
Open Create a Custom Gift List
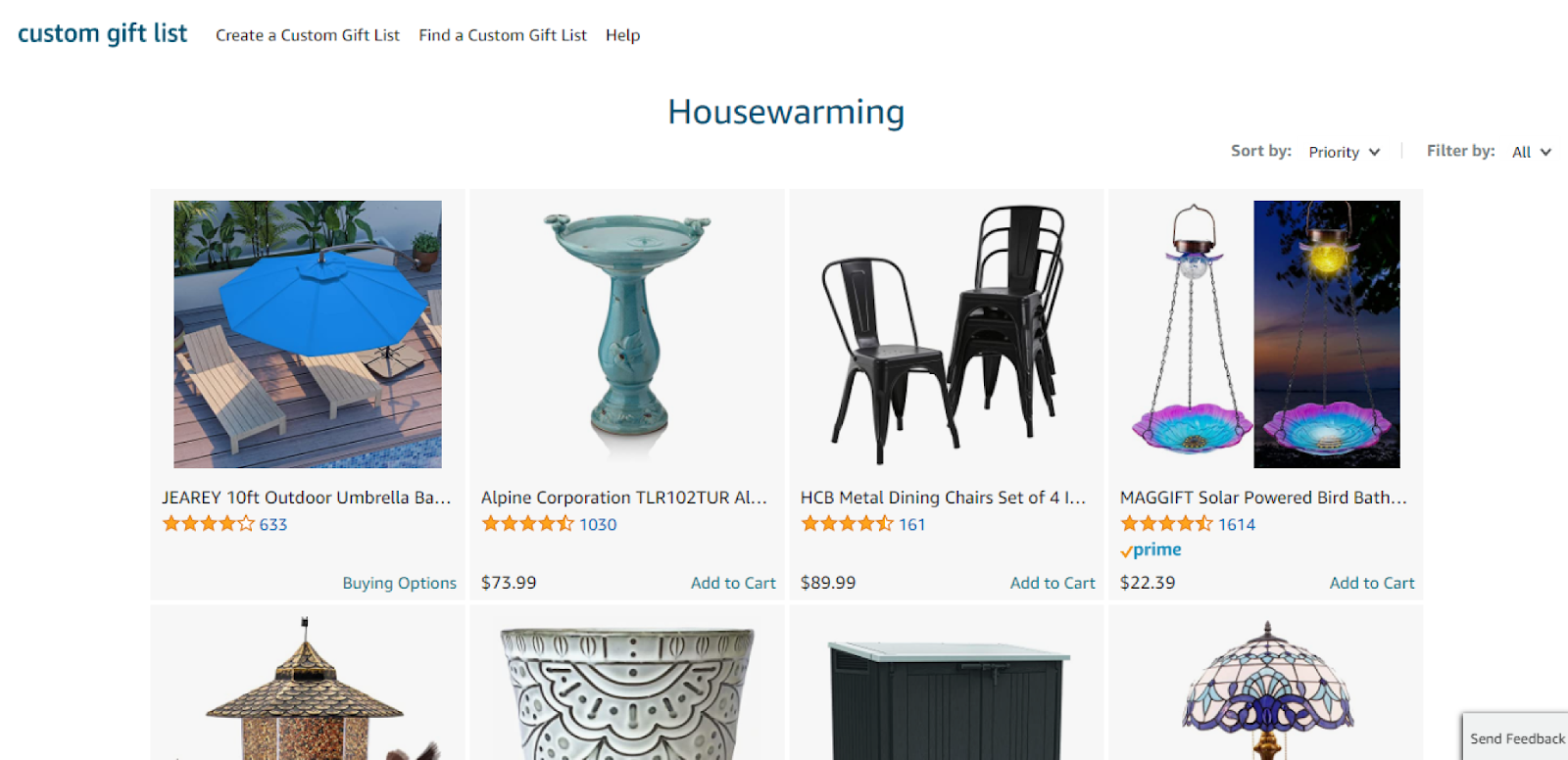308,35
